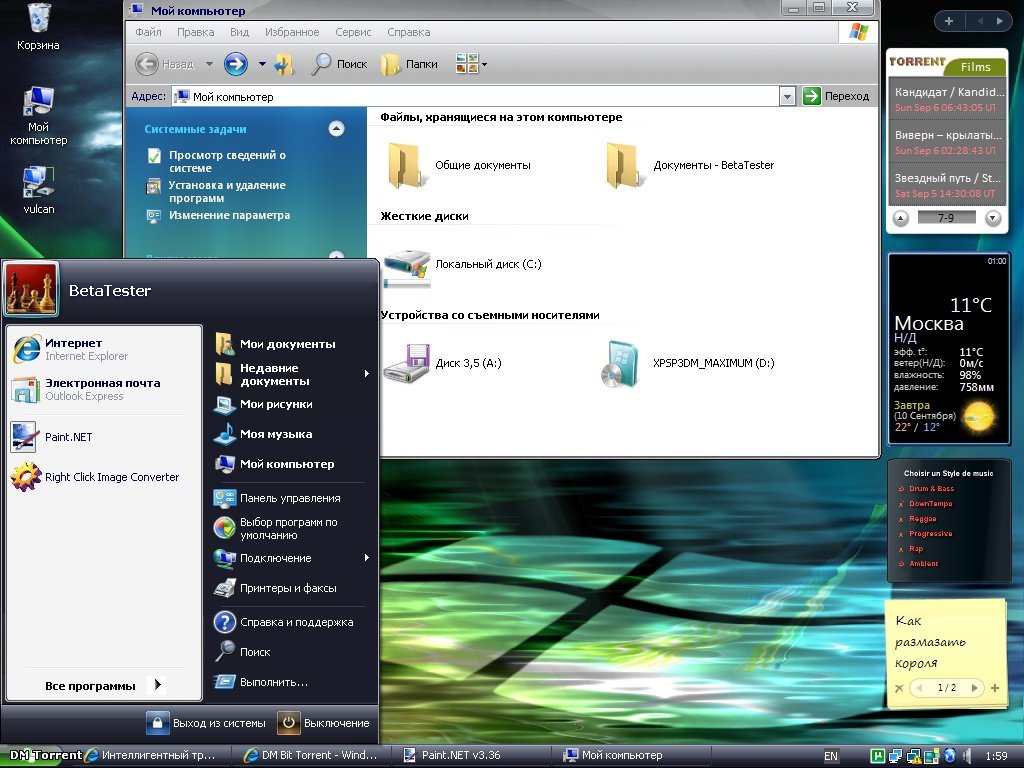Open the Звездный путь torrent entry in gadget
Image resolution: width=1024 pixels, height=768 pixels.
pos(947,185)
